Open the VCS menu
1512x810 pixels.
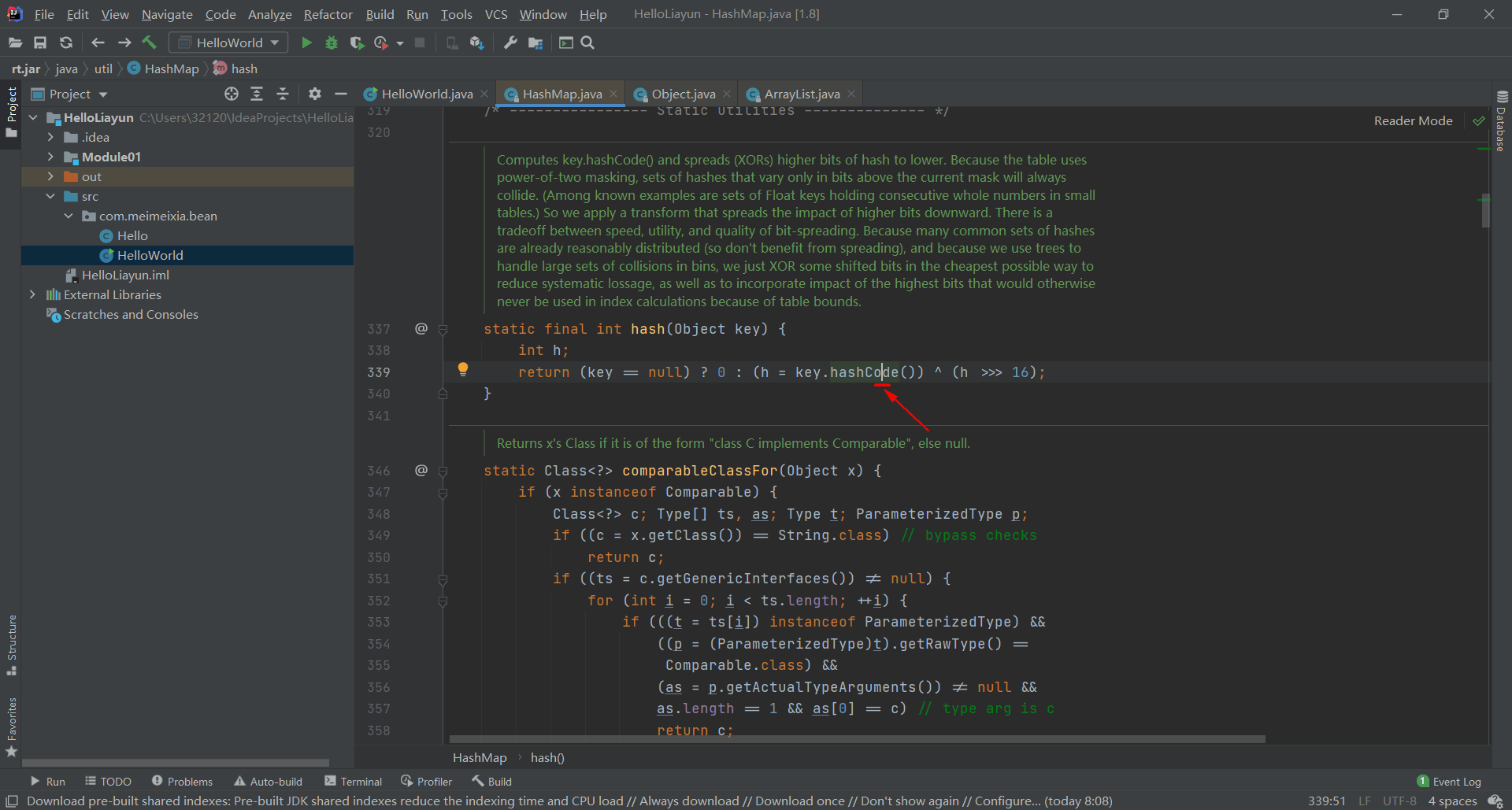coord(496,14)
